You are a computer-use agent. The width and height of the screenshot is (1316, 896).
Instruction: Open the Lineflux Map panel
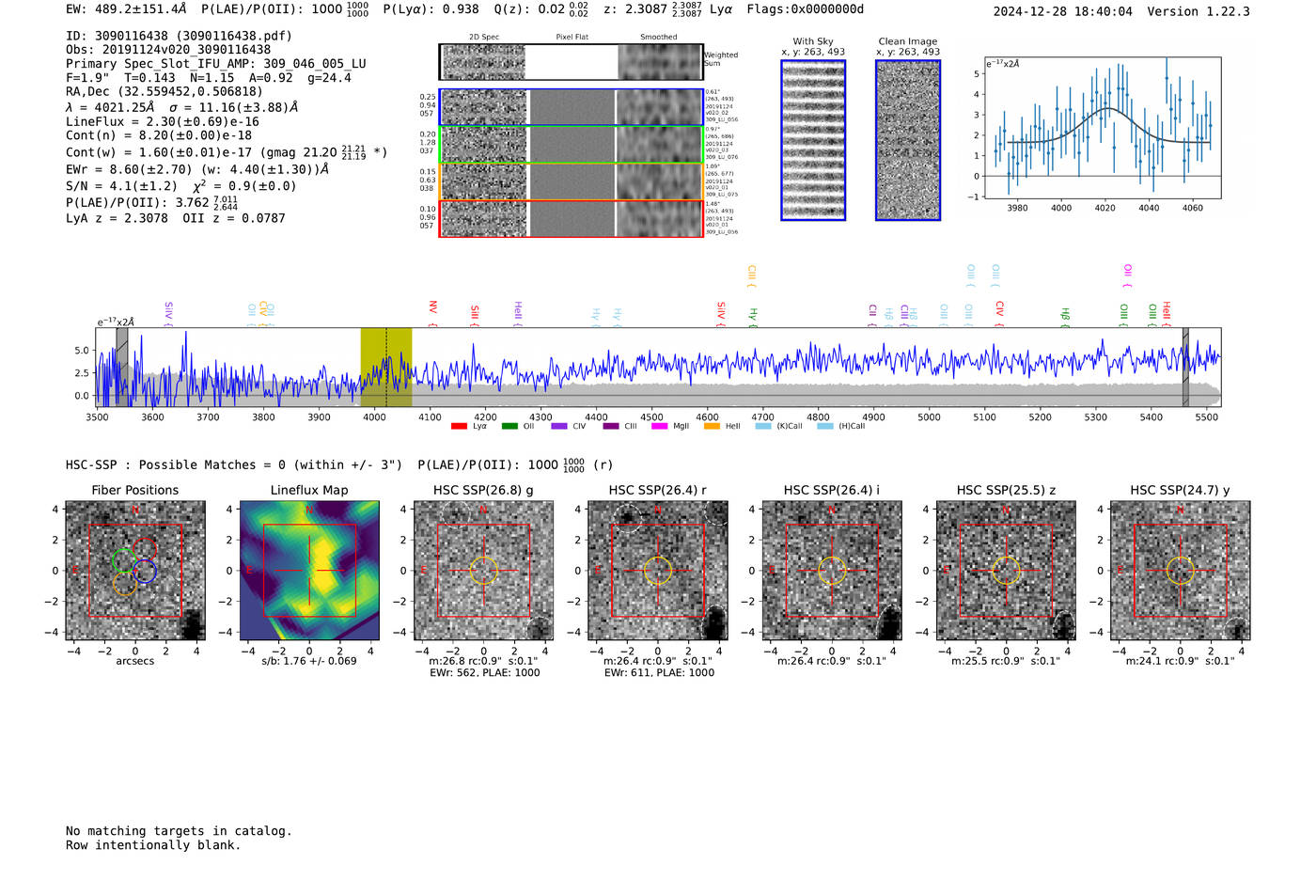[309, 571]
